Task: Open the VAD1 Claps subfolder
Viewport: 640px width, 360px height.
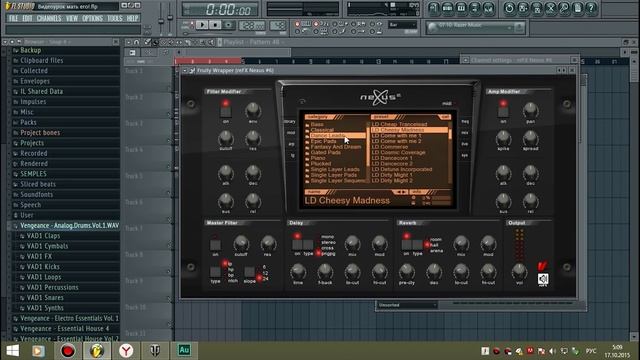Action: click(43, 236)
